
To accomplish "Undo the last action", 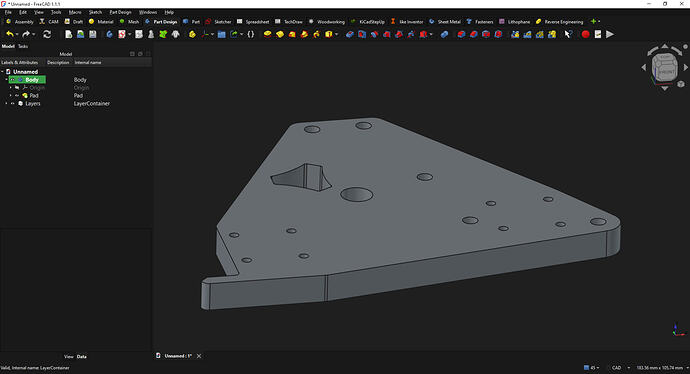I will click(x=9, y=34).
